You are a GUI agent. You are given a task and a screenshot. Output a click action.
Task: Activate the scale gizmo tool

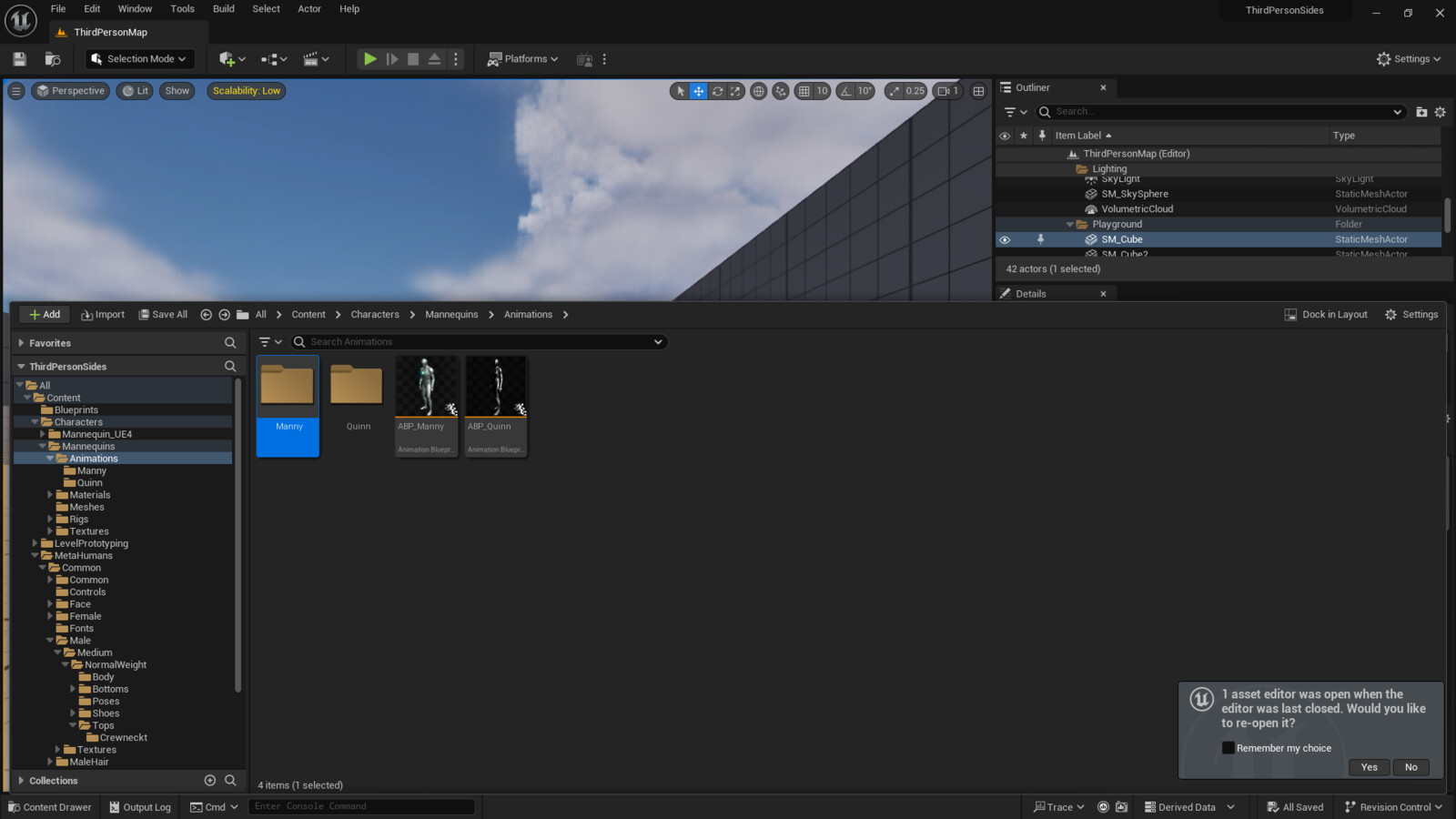735,91
